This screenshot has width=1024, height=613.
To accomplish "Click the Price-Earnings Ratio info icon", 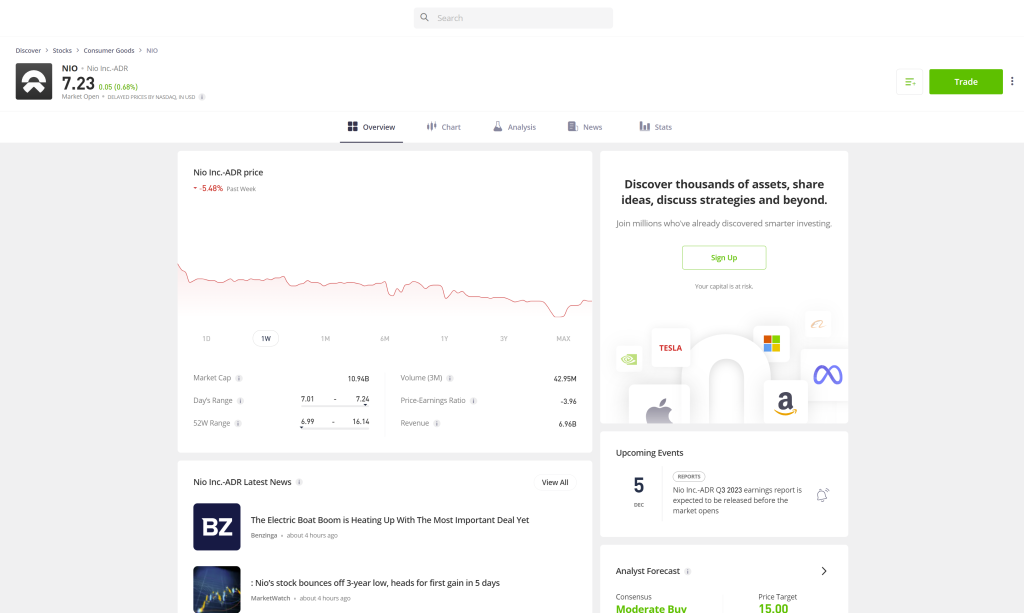I will 472,400.
